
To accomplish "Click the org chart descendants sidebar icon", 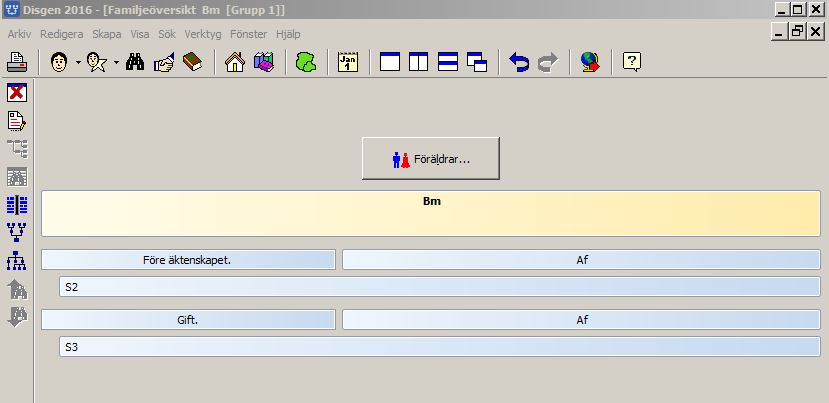I will pos(17,261).
